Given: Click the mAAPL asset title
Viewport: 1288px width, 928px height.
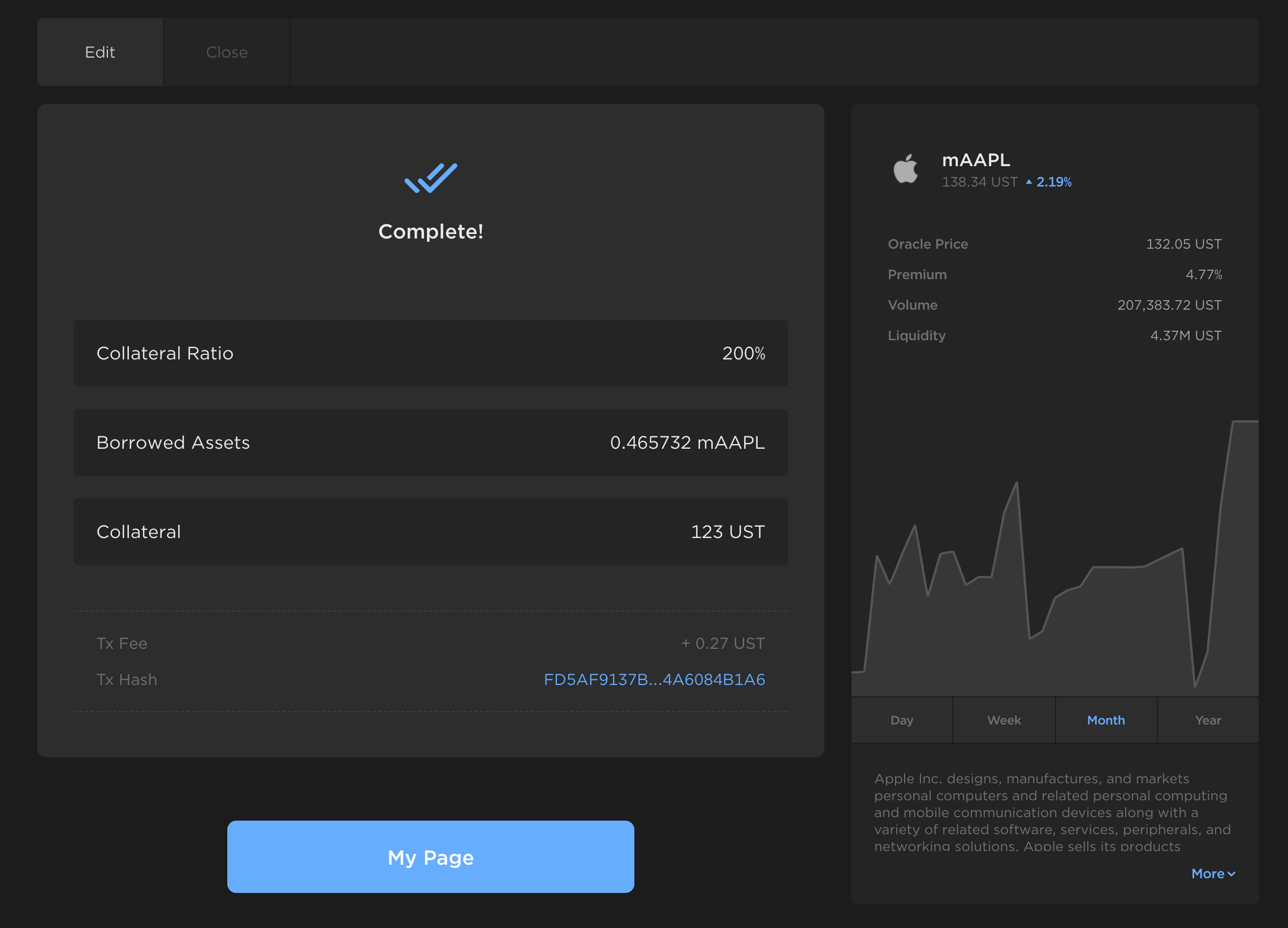Looking at the screenshot, I should pyautogui.click(x=976, y=160).
